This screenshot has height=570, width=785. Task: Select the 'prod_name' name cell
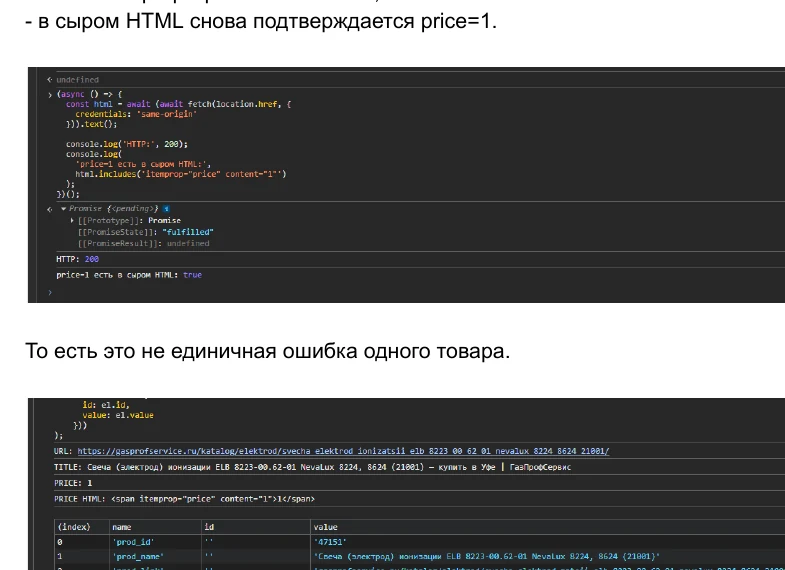point(155,556)
